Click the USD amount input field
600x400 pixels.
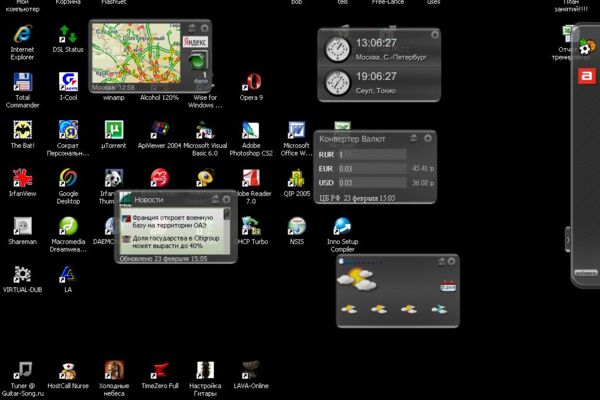[372, 183]
